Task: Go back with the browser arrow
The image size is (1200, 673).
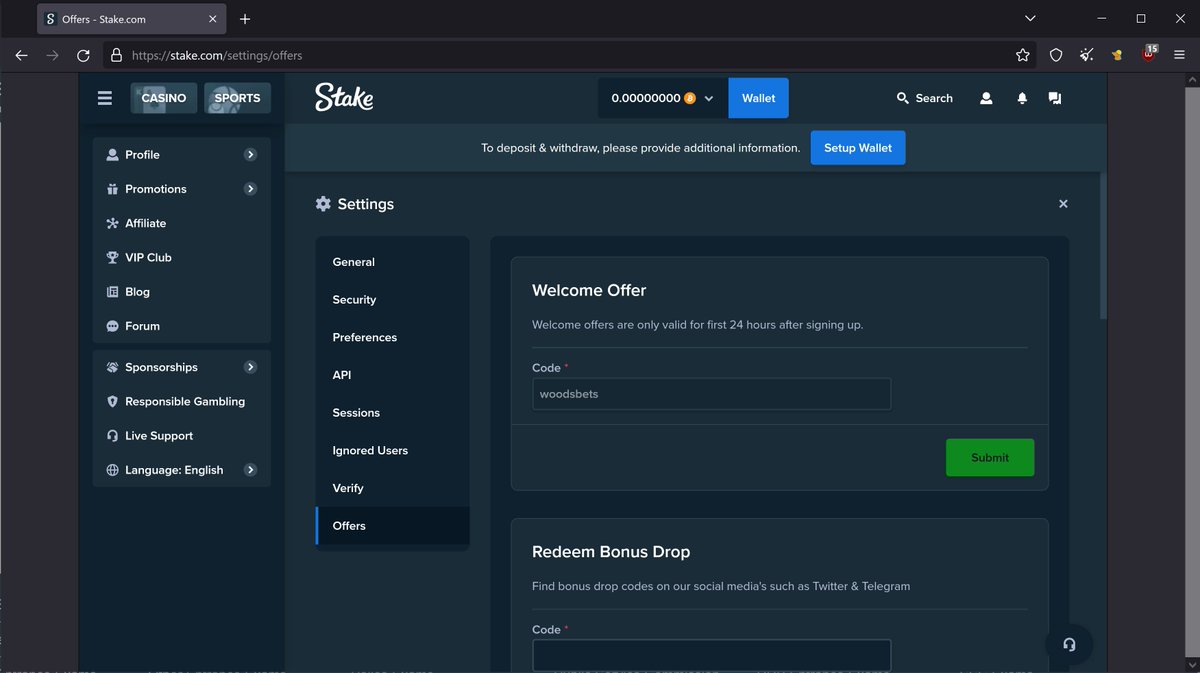Action: tap(21, 55)
